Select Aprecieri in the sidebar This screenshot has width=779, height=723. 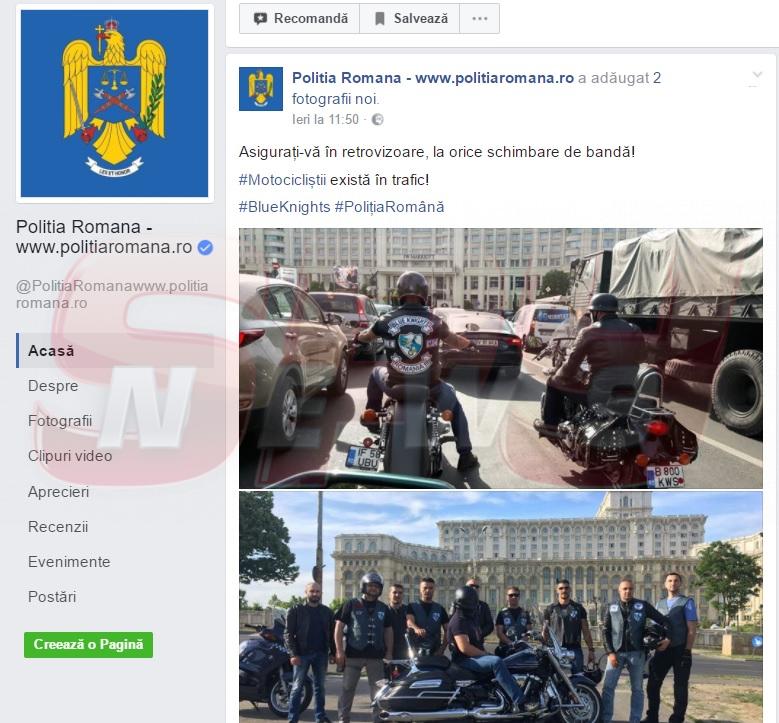coord(59,491)
